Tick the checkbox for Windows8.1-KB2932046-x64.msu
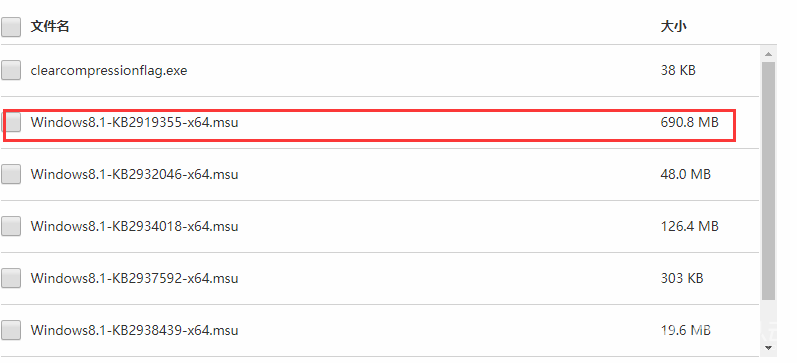The width and height of the screenshot is (797, 363). point(11,174)
